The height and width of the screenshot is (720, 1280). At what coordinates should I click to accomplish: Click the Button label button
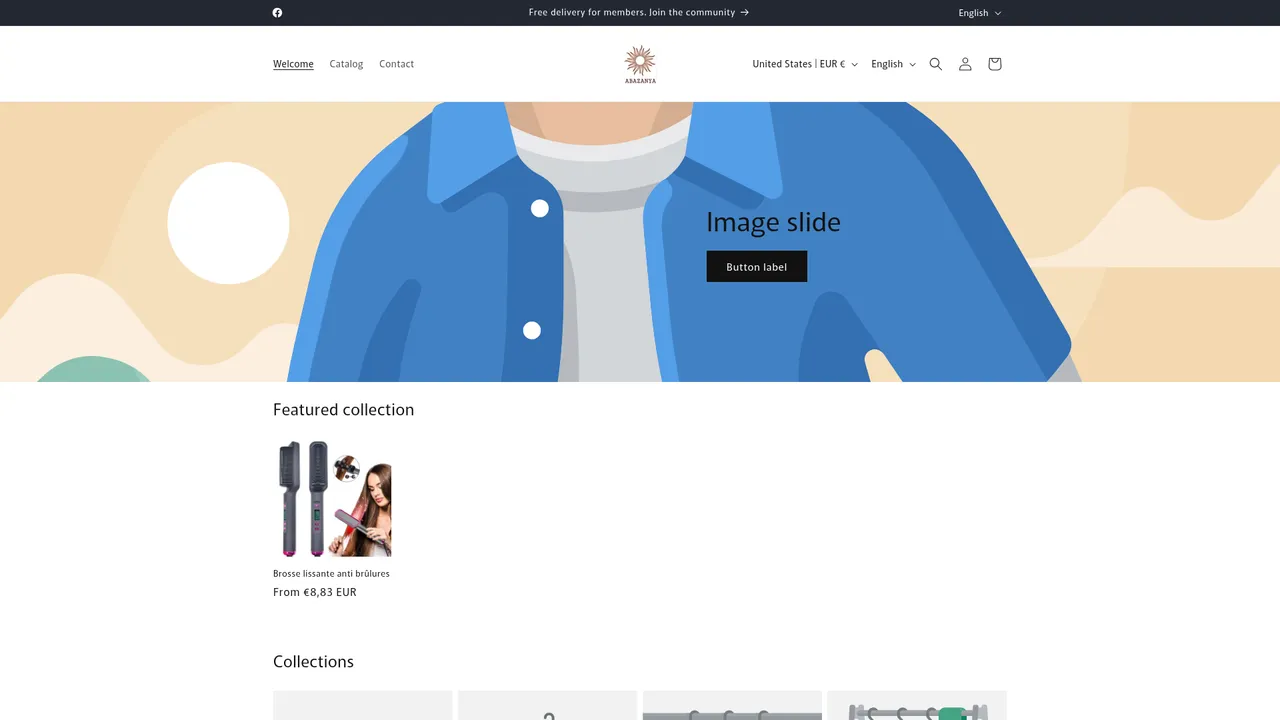[757, 266]
